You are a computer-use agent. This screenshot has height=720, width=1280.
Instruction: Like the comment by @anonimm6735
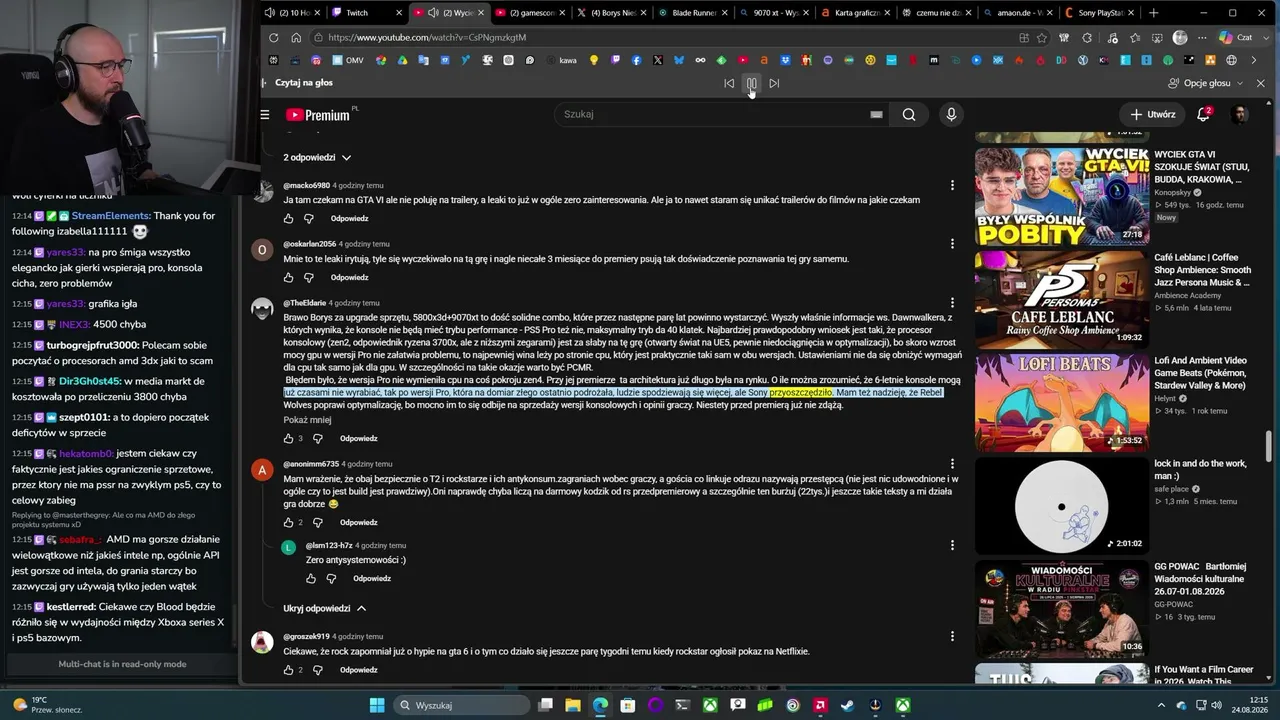pos(288,523)
